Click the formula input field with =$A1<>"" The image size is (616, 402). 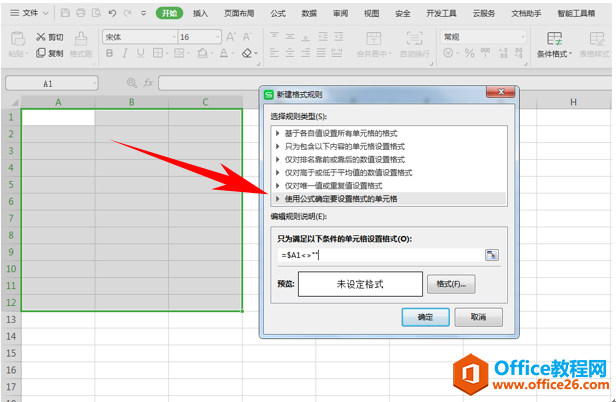pyautogui.click(x=380, y=256)
